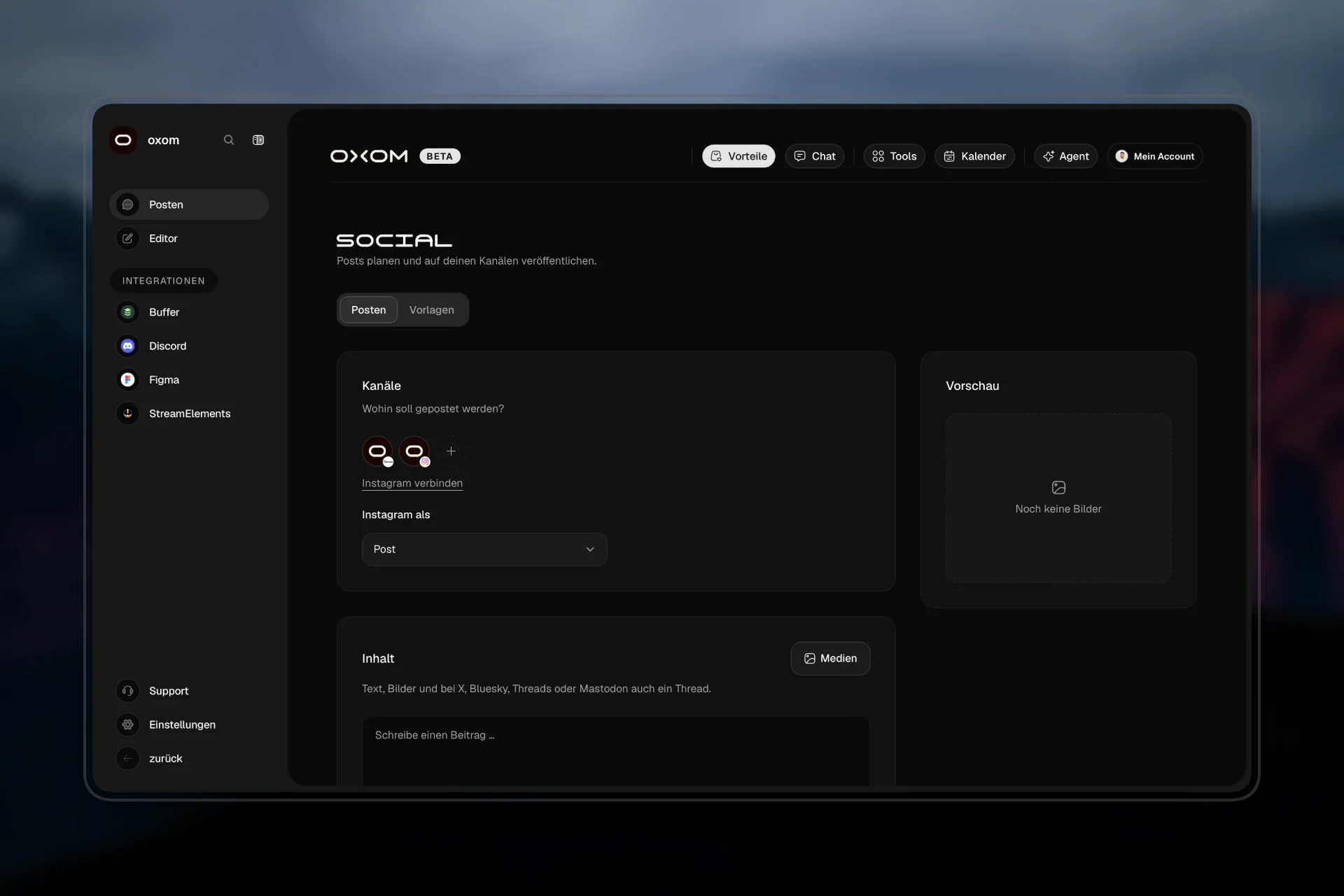Screen dimensions: 1344x896
Task: Open the Figma integration
Action: 189,379
